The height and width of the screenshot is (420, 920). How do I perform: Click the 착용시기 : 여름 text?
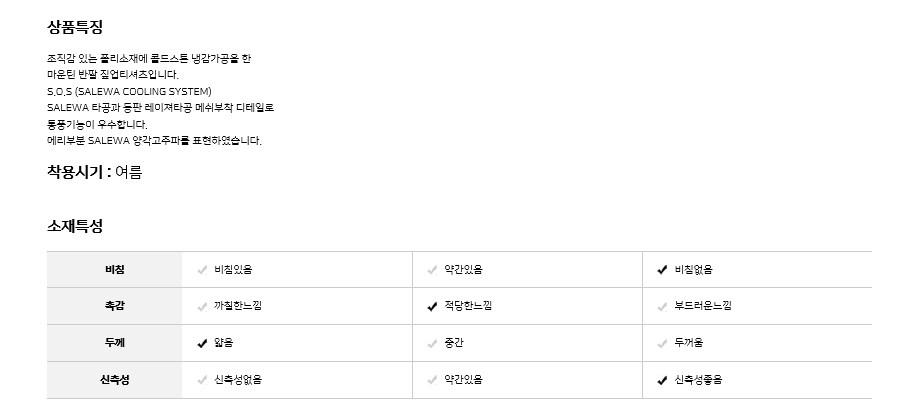click(95, 172)
